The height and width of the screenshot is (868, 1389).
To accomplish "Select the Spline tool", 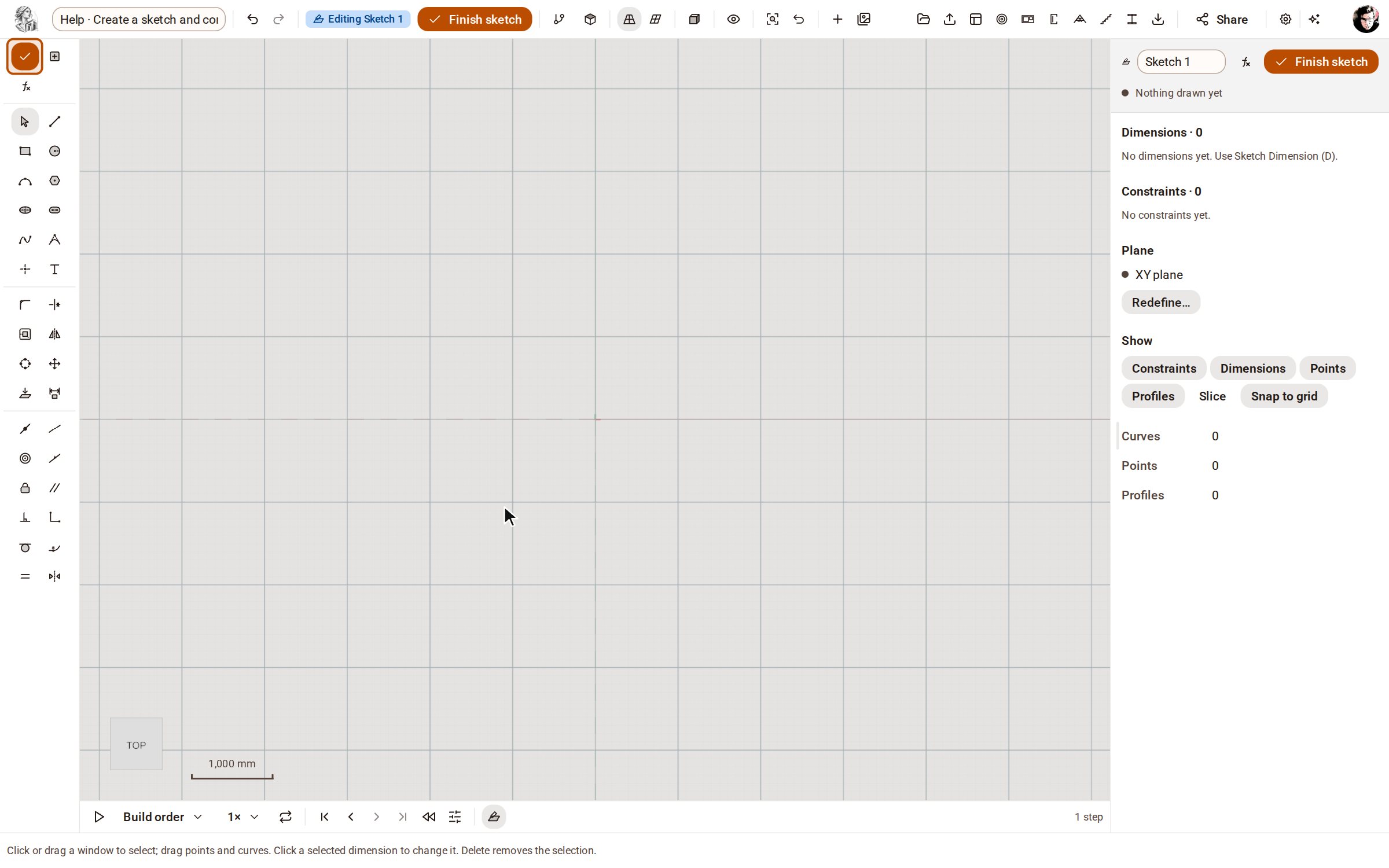I will [x=25, y=240].
